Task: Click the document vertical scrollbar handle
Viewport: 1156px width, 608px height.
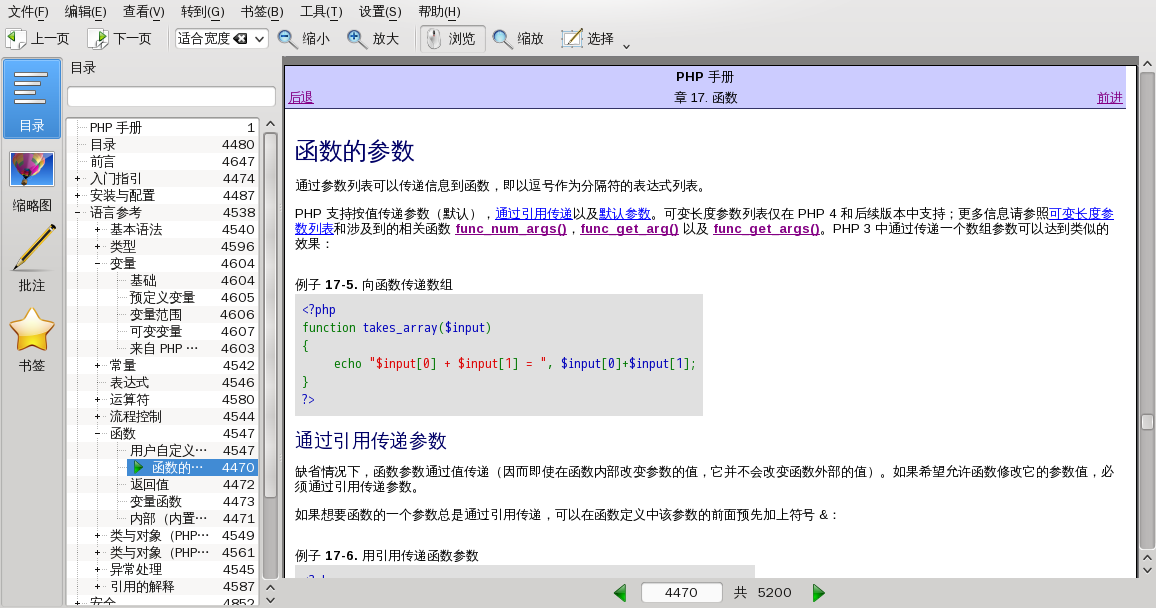Action: pos(1147,422)
